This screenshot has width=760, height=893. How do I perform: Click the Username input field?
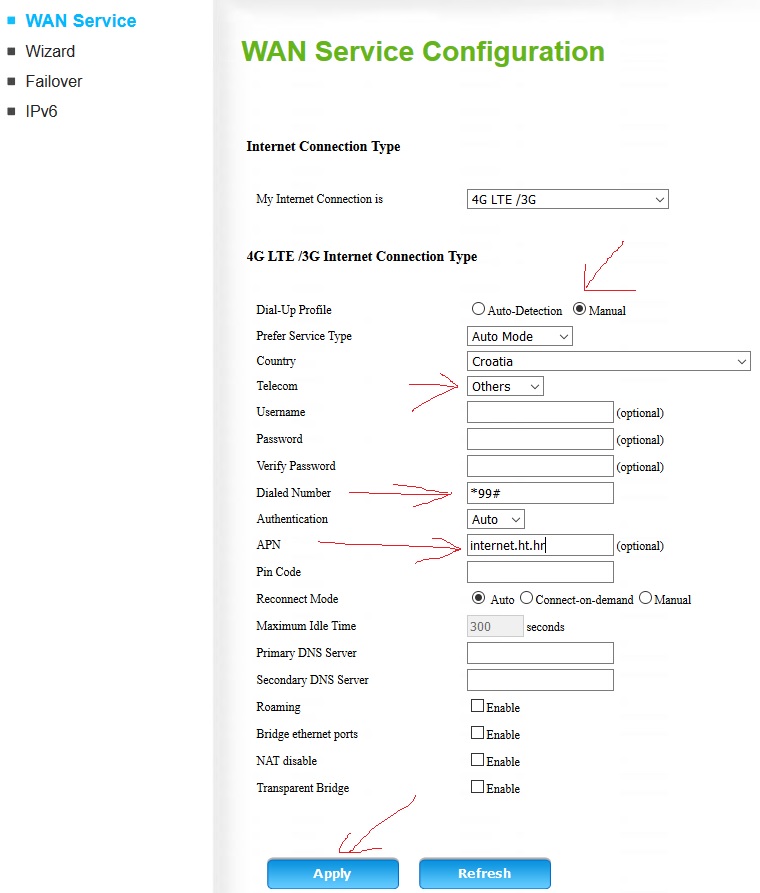[x=539, y=412]
